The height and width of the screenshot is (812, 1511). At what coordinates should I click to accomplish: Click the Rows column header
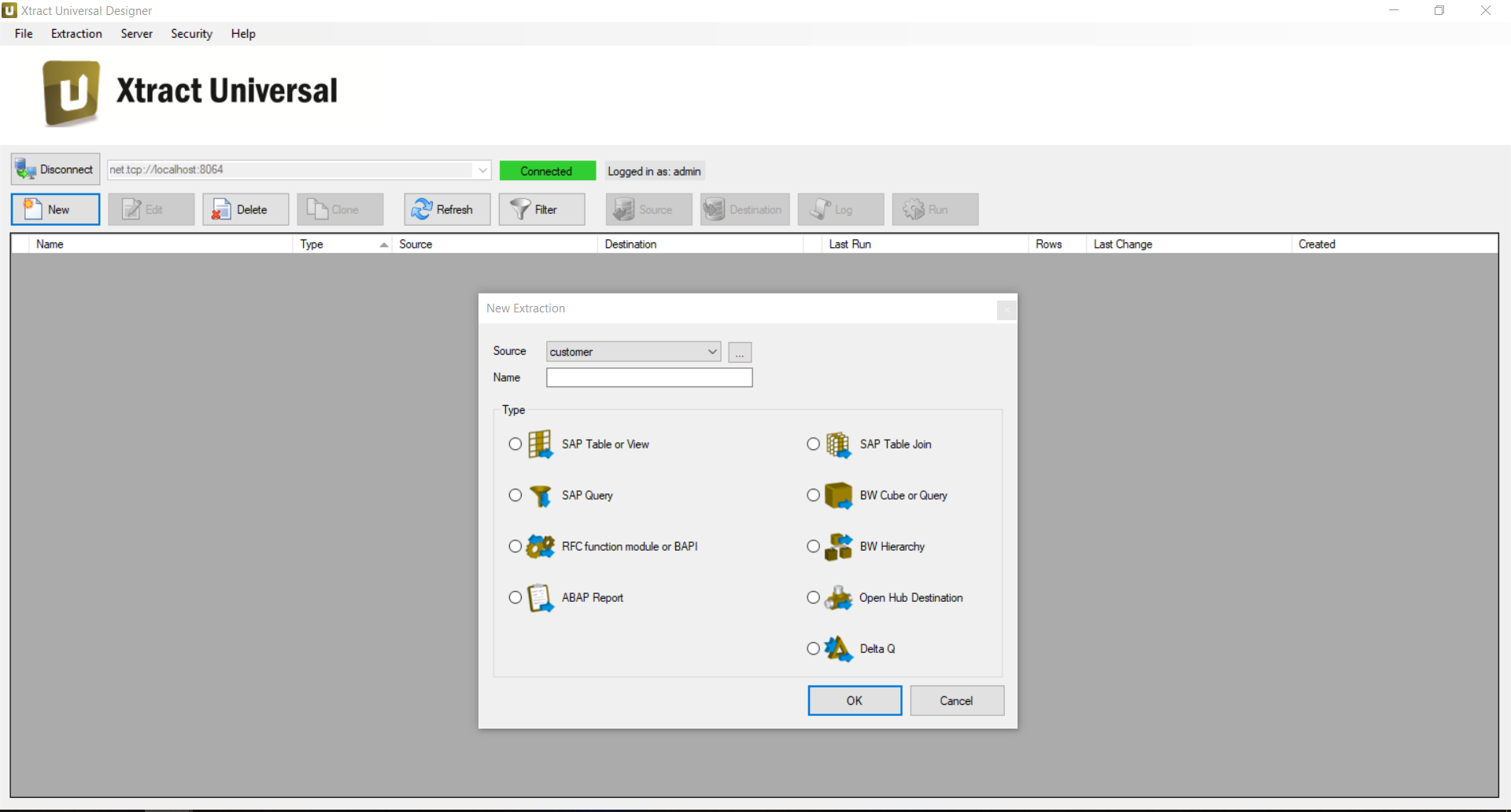pos(1057,244)
